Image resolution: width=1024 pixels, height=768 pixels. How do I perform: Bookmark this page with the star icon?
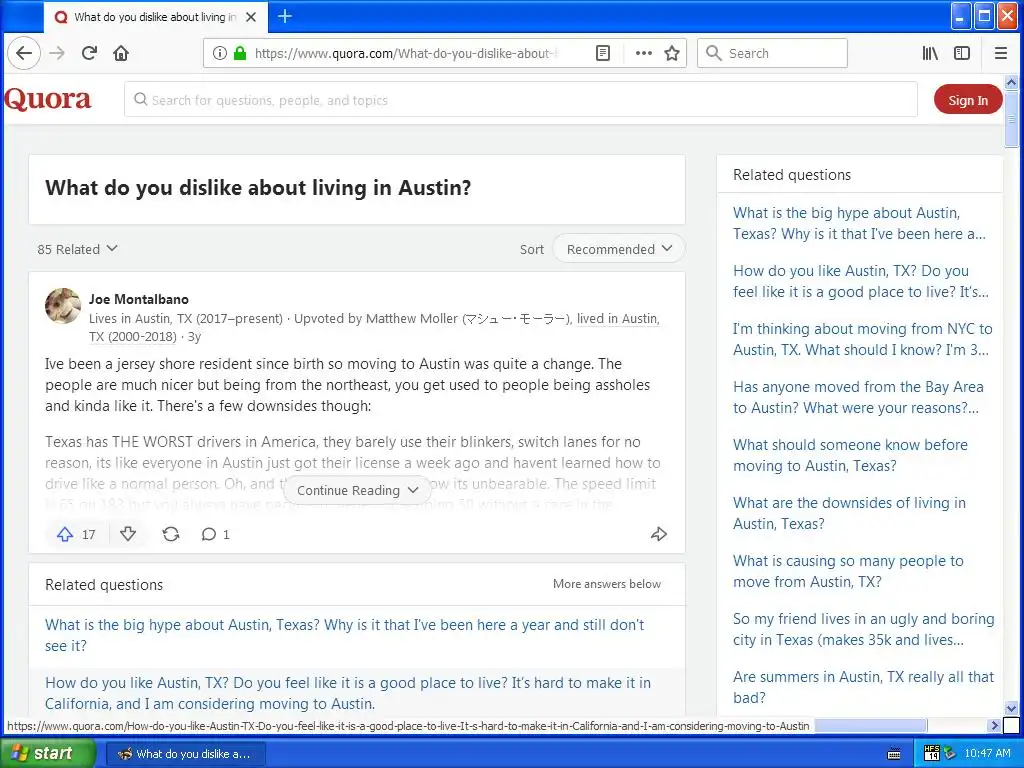(x=672, y=54)
